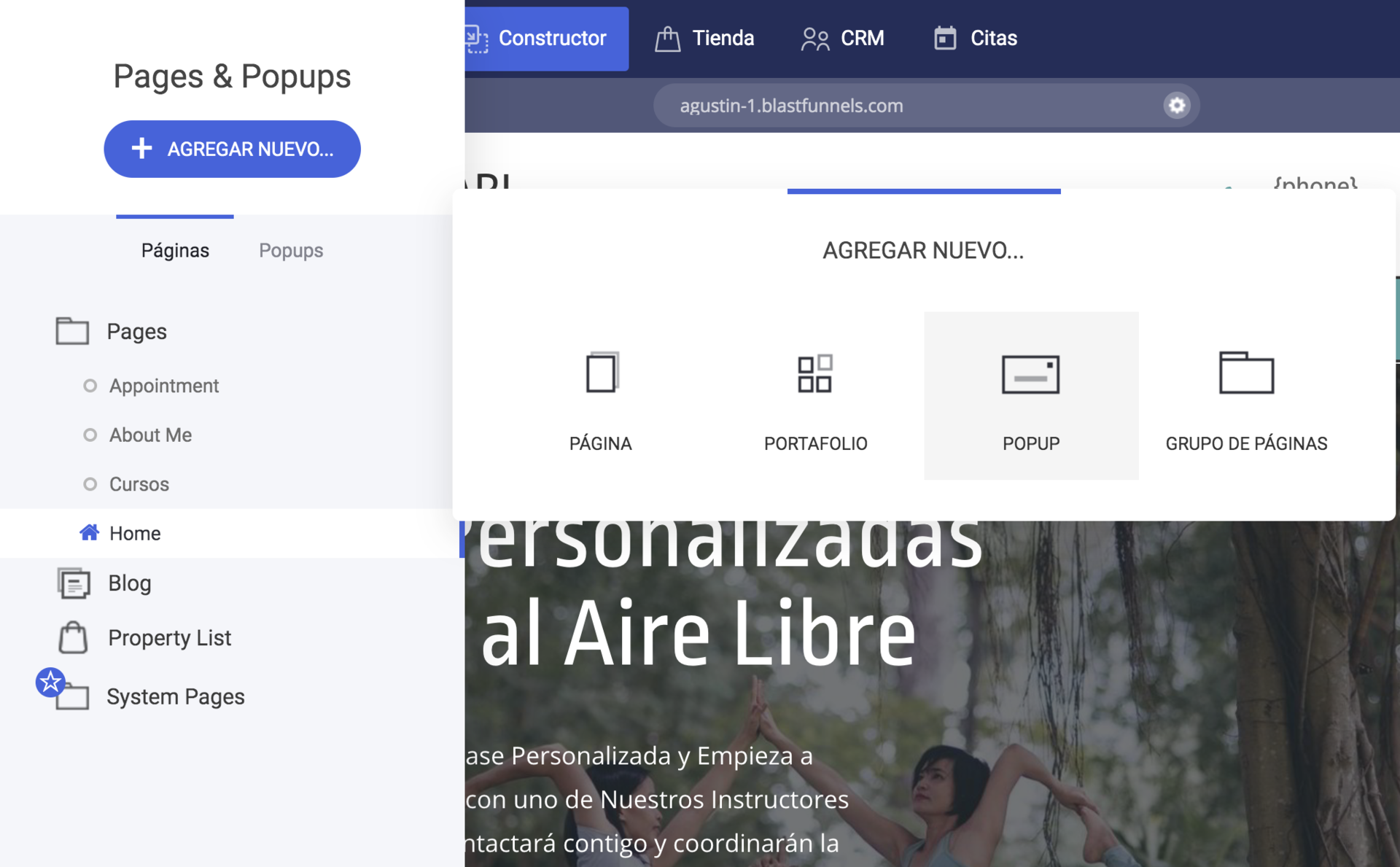Select the Home page entry

(135, 533)
